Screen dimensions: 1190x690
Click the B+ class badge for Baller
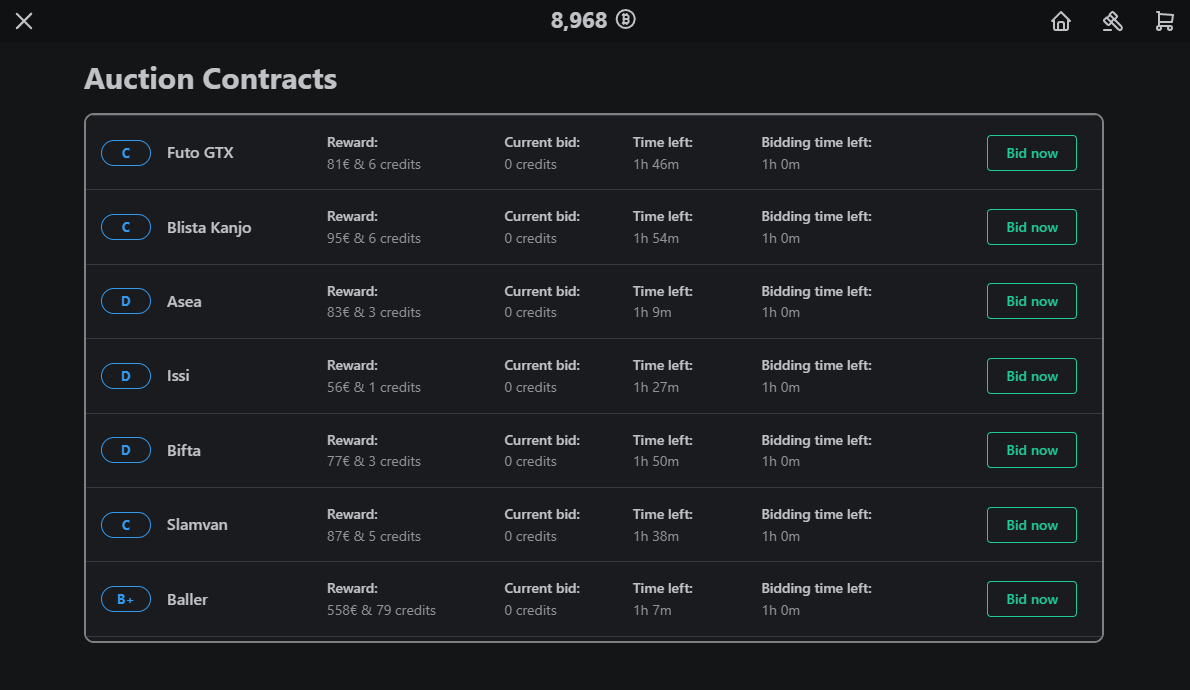(126, 599)
